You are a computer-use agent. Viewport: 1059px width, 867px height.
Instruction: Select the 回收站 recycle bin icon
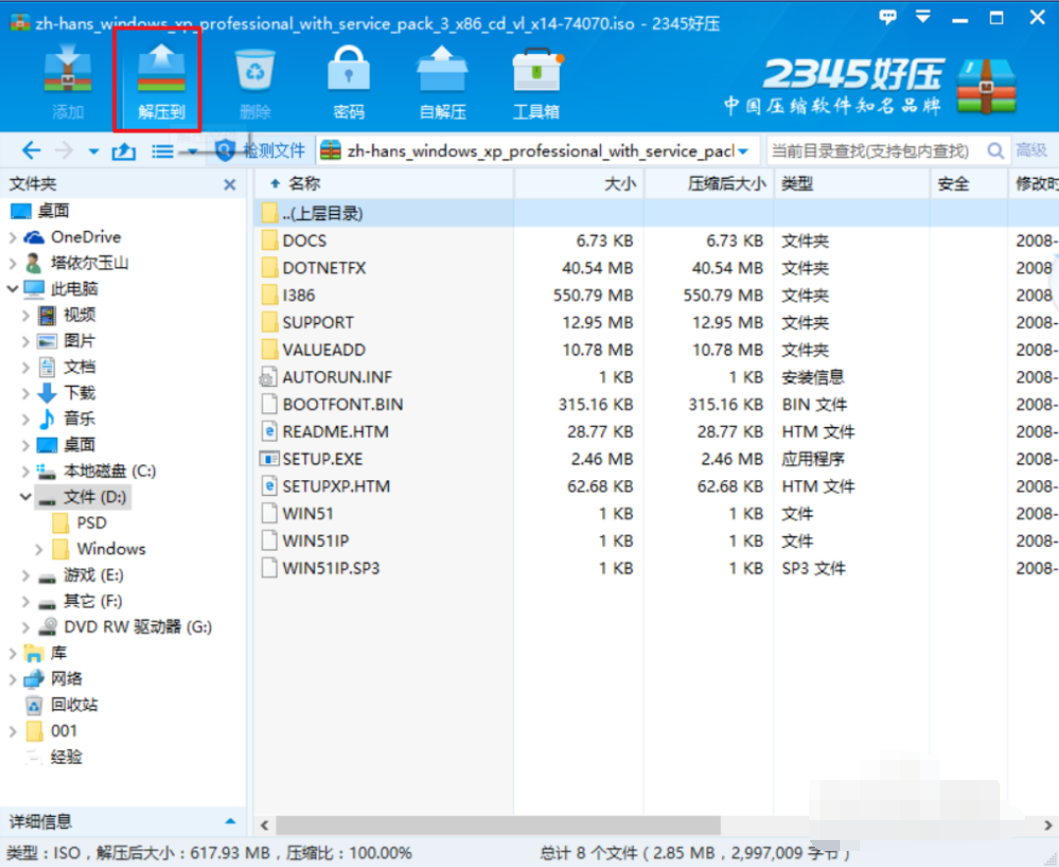[x=34, y=706]
